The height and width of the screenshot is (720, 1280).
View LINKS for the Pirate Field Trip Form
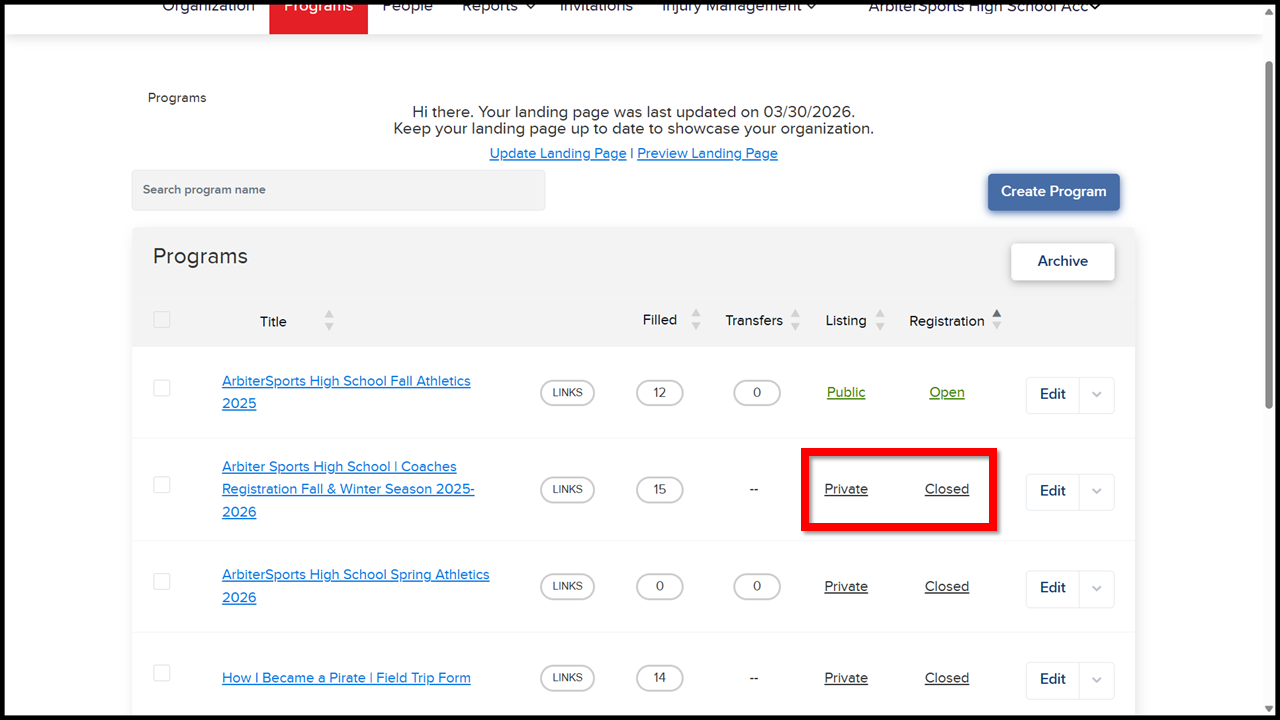click(567, 678)
